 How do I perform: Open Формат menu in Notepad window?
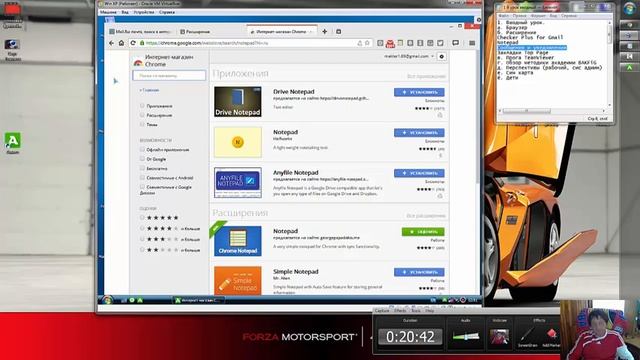click(538, 16)
